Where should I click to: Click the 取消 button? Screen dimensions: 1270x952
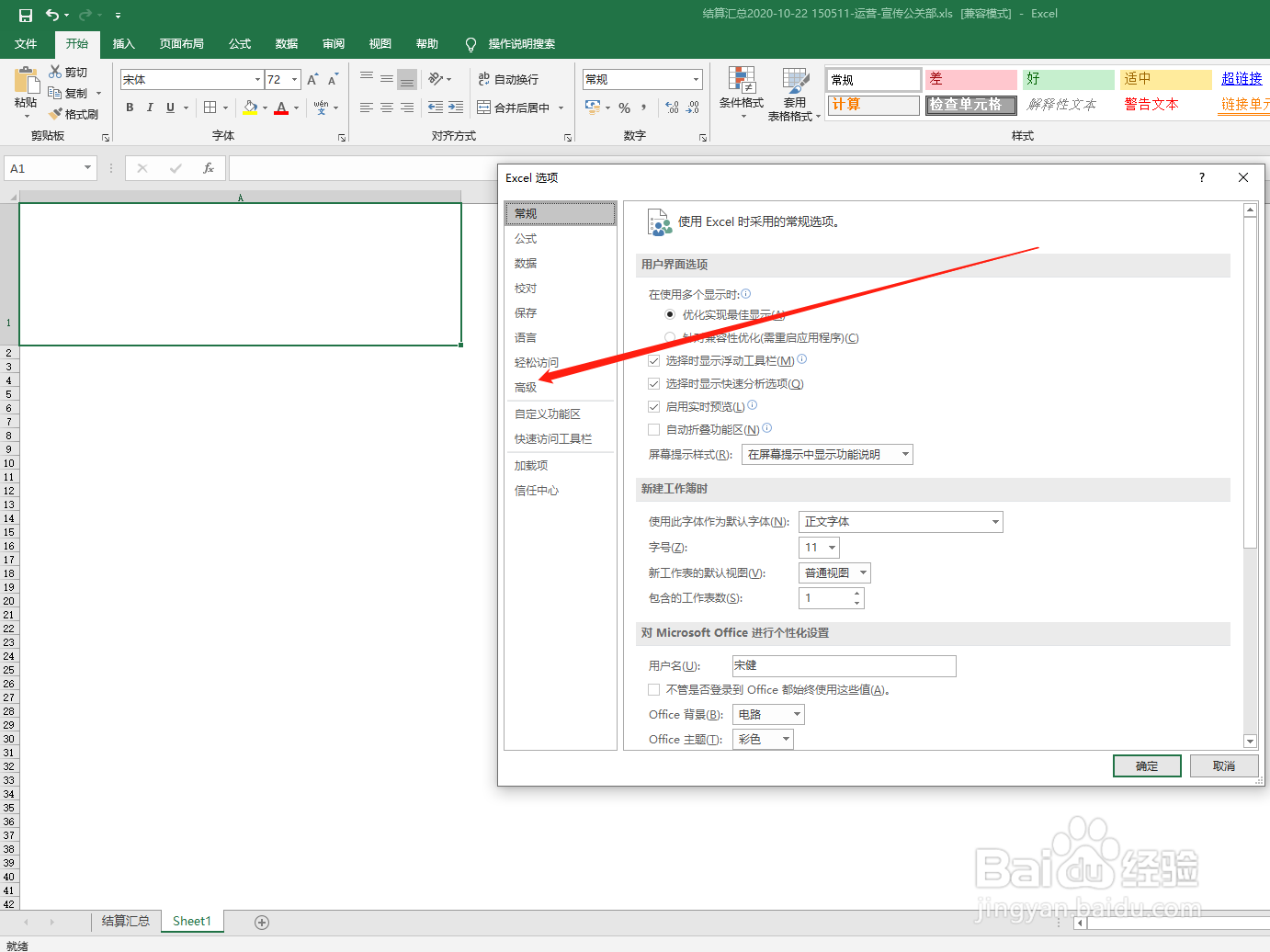coord(1224,766)
